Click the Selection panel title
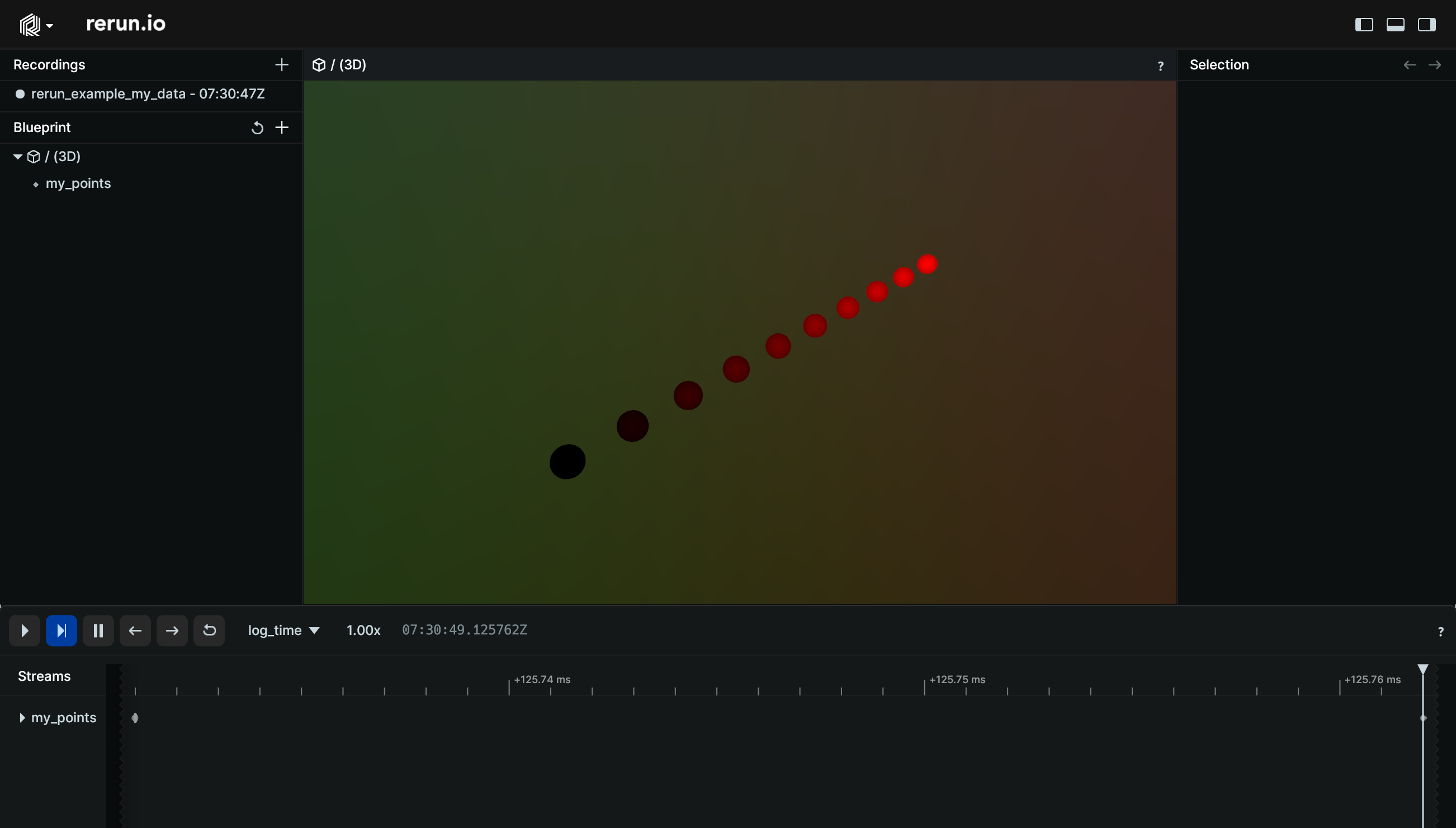 tap(1219, 65)
